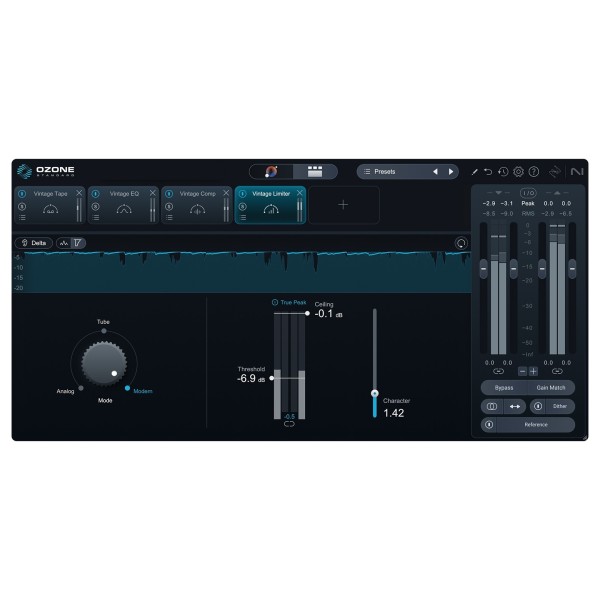The image size is (600, 600).
Task: Open Ozone settings gear
Action: [x=518, y=171]
